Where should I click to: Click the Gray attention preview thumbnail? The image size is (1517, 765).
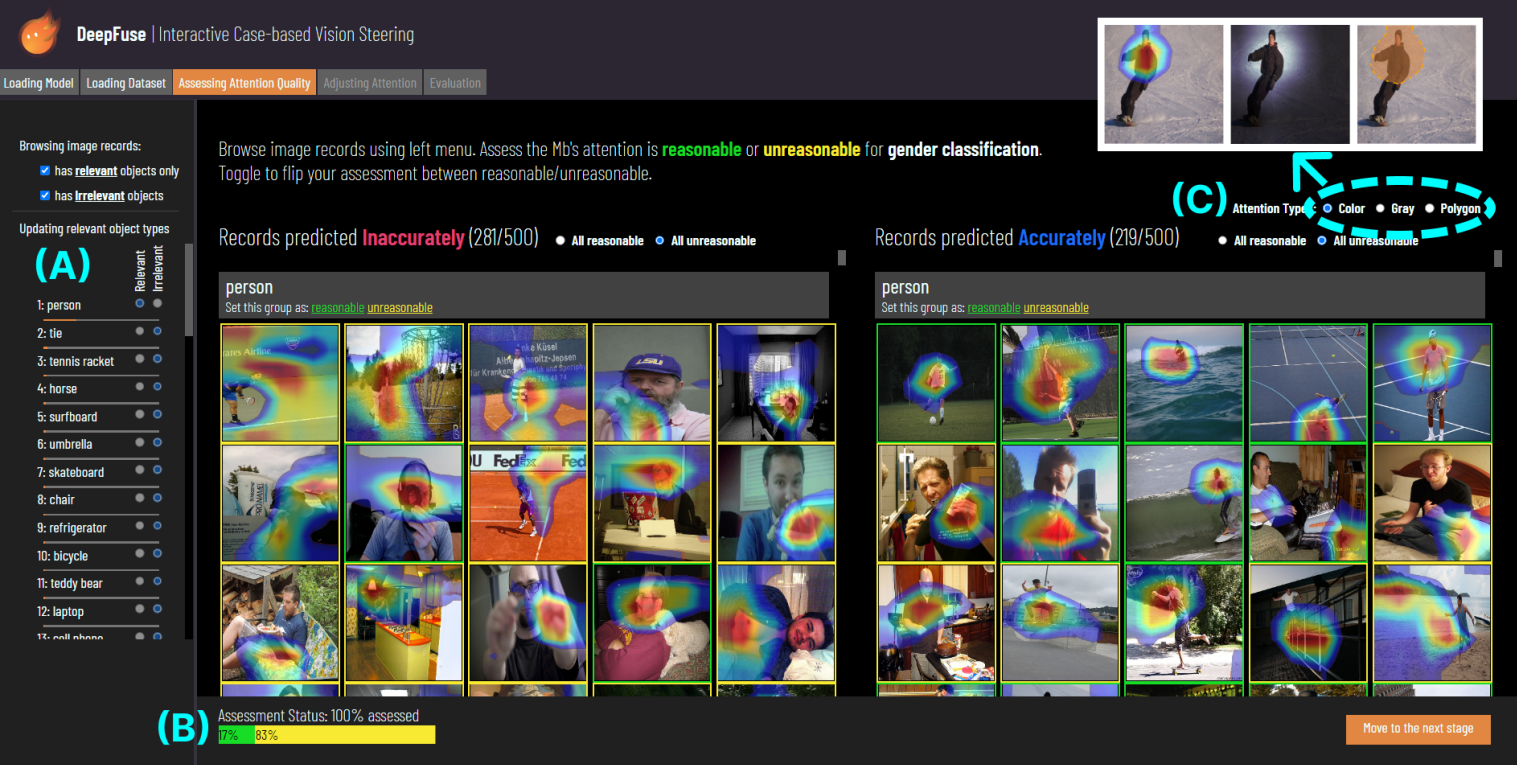click(x=1289, y=84)
